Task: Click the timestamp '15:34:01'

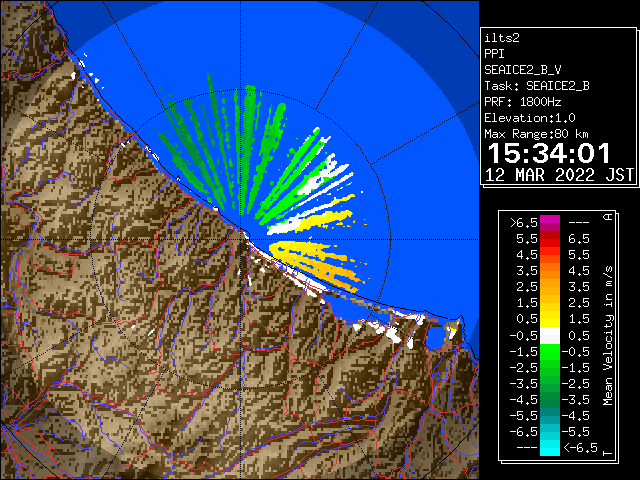Action: [x=549, y=153]
